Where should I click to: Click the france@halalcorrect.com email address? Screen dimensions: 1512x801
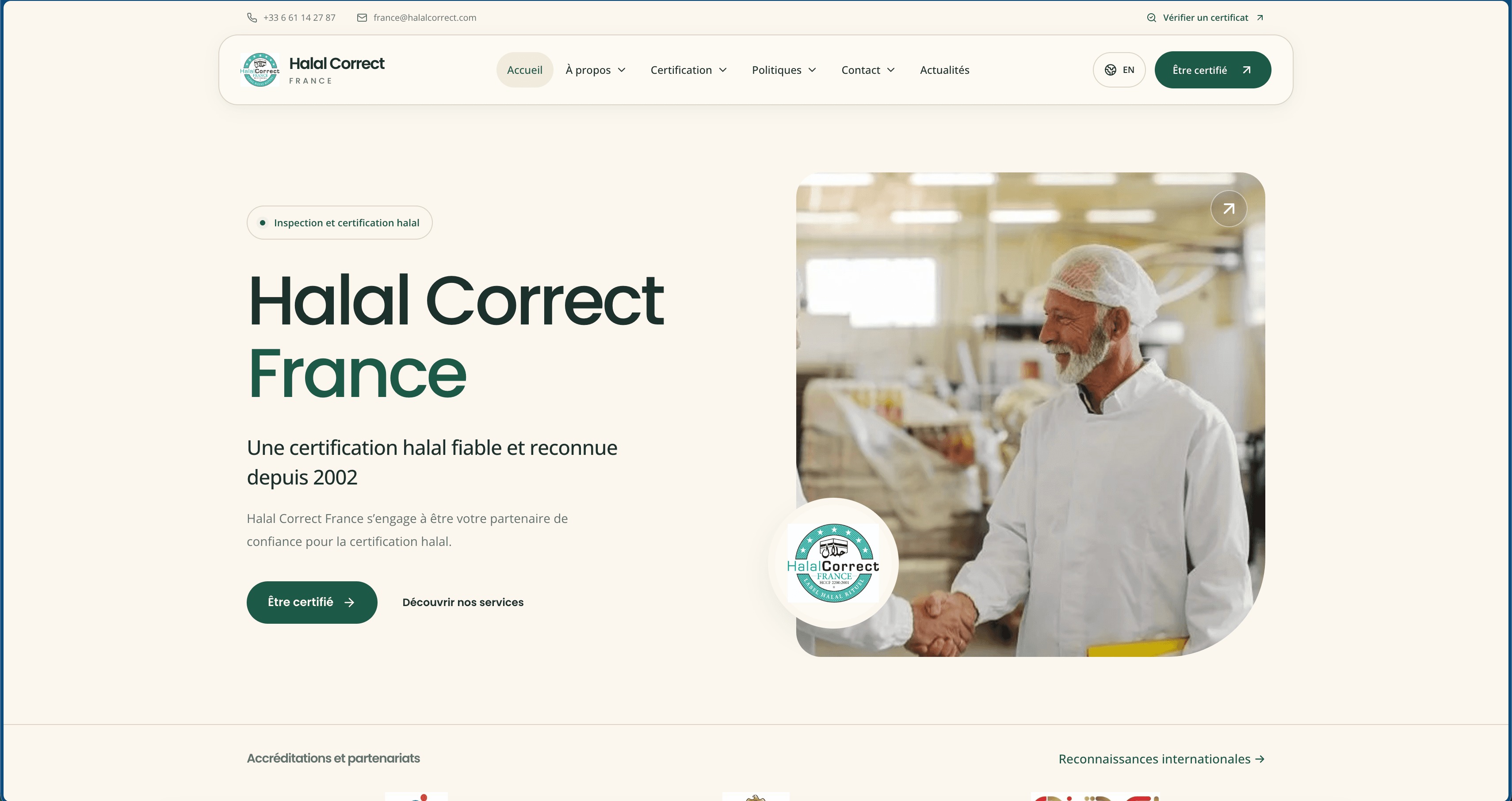(x=425, y=18)
